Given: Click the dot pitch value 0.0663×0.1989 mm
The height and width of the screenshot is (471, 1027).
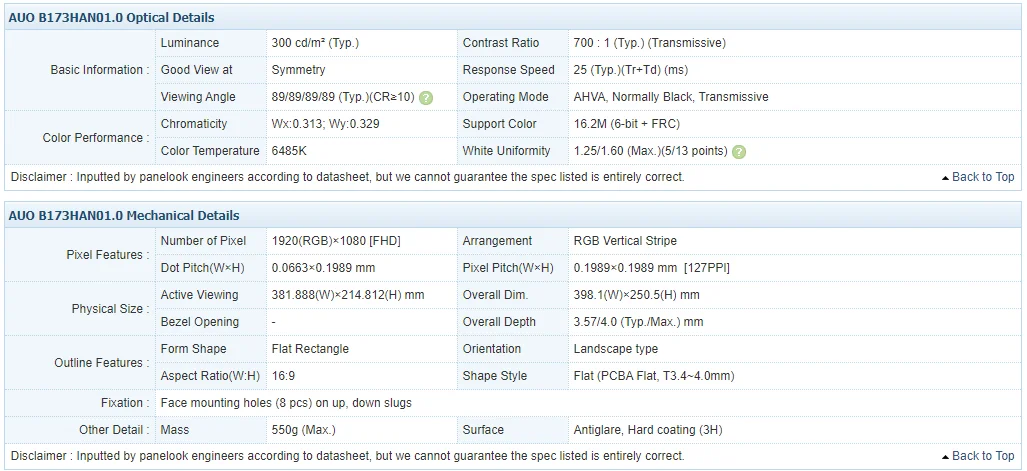Looking at the screenshot, I should point(324,268).
